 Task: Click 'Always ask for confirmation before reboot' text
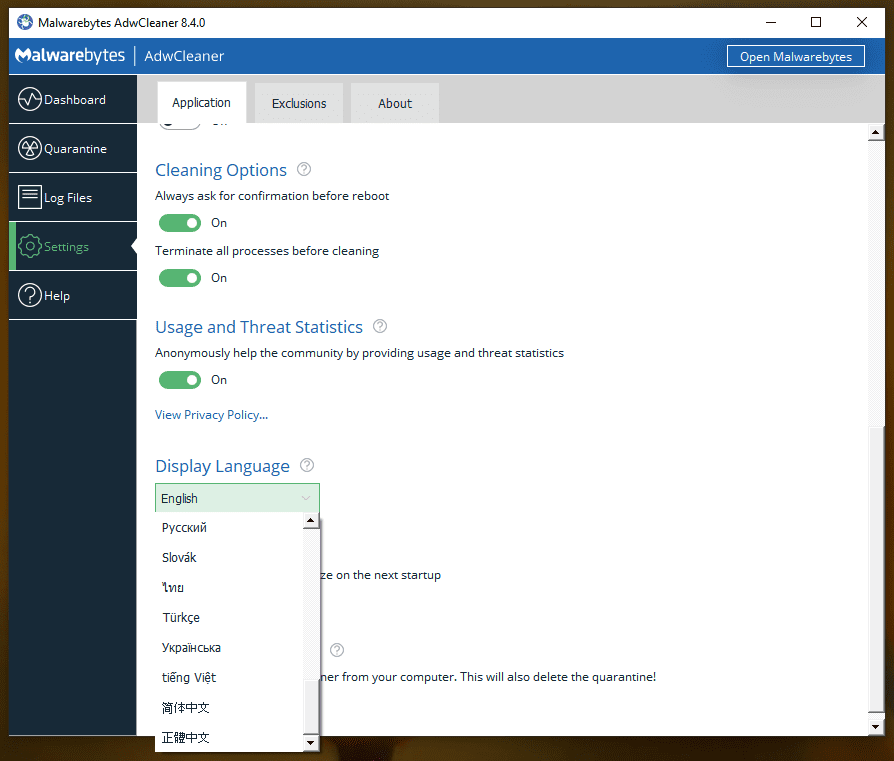coord(272,196)
